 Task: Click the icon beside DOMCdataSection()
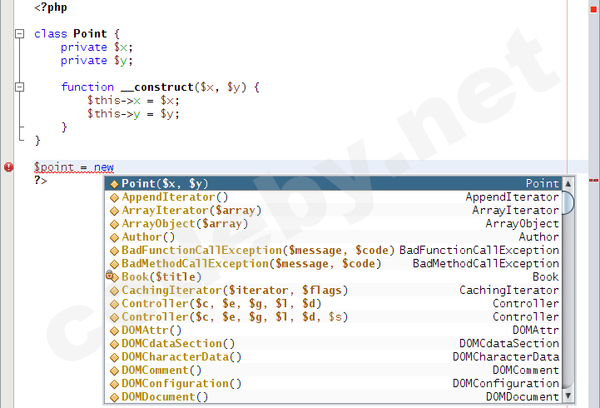pyautogui.click(x=114, y=344)
